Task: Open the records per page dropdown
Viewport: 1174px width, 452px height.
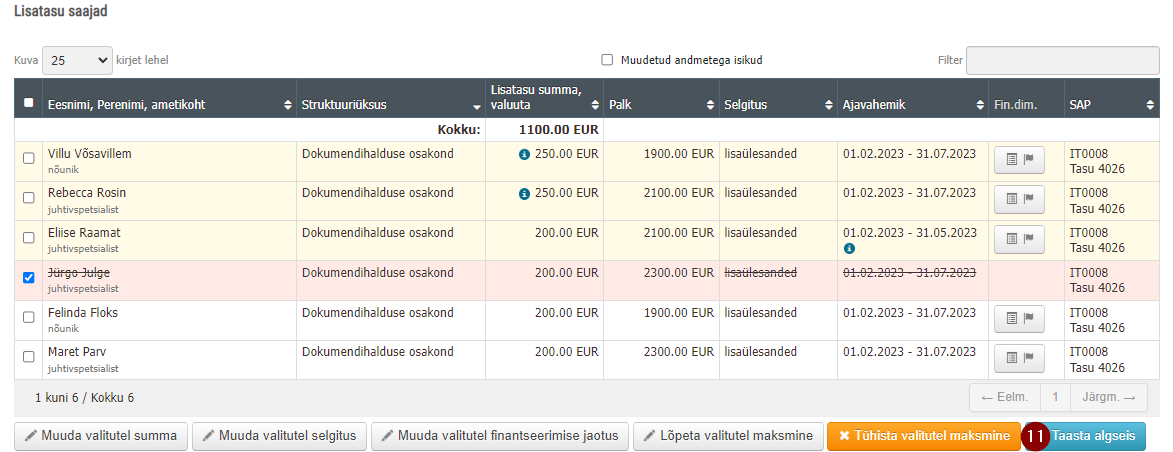Action: [x=77, y=61]
